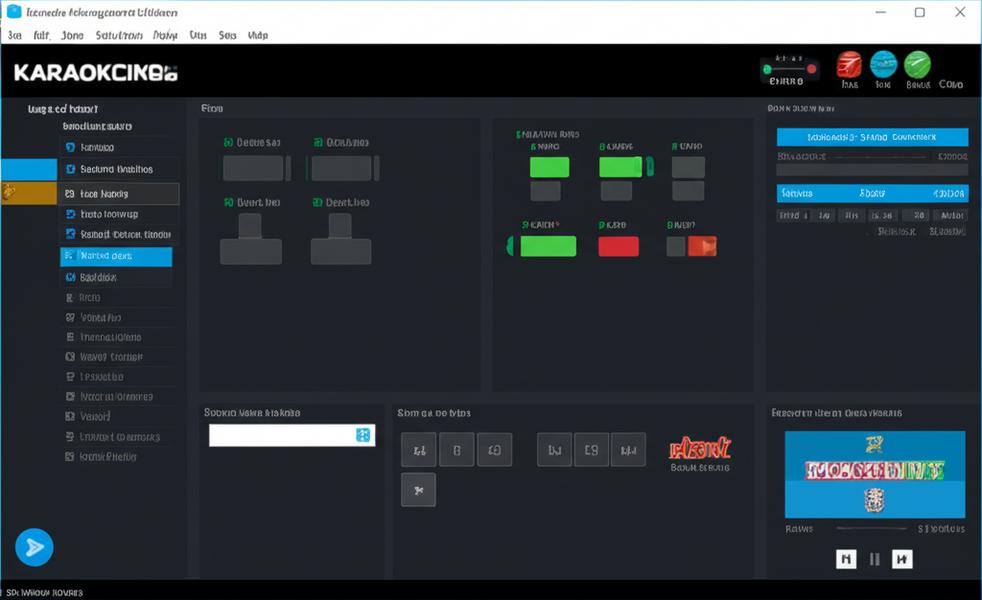Click the first gray square button in bottom panel
The width and height of the screenshot is (982, 600).
pos(418,450)
